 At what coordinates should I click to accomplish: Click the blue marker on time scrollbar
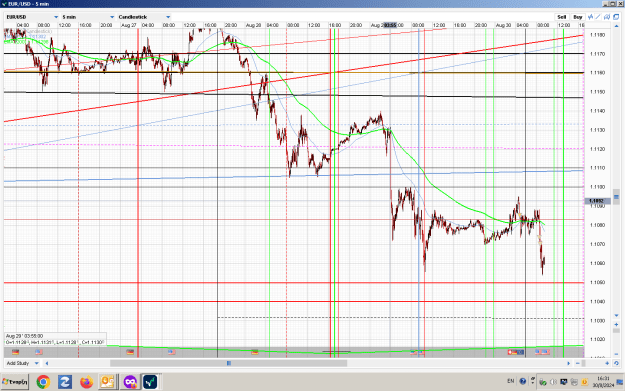pos(229,363)
